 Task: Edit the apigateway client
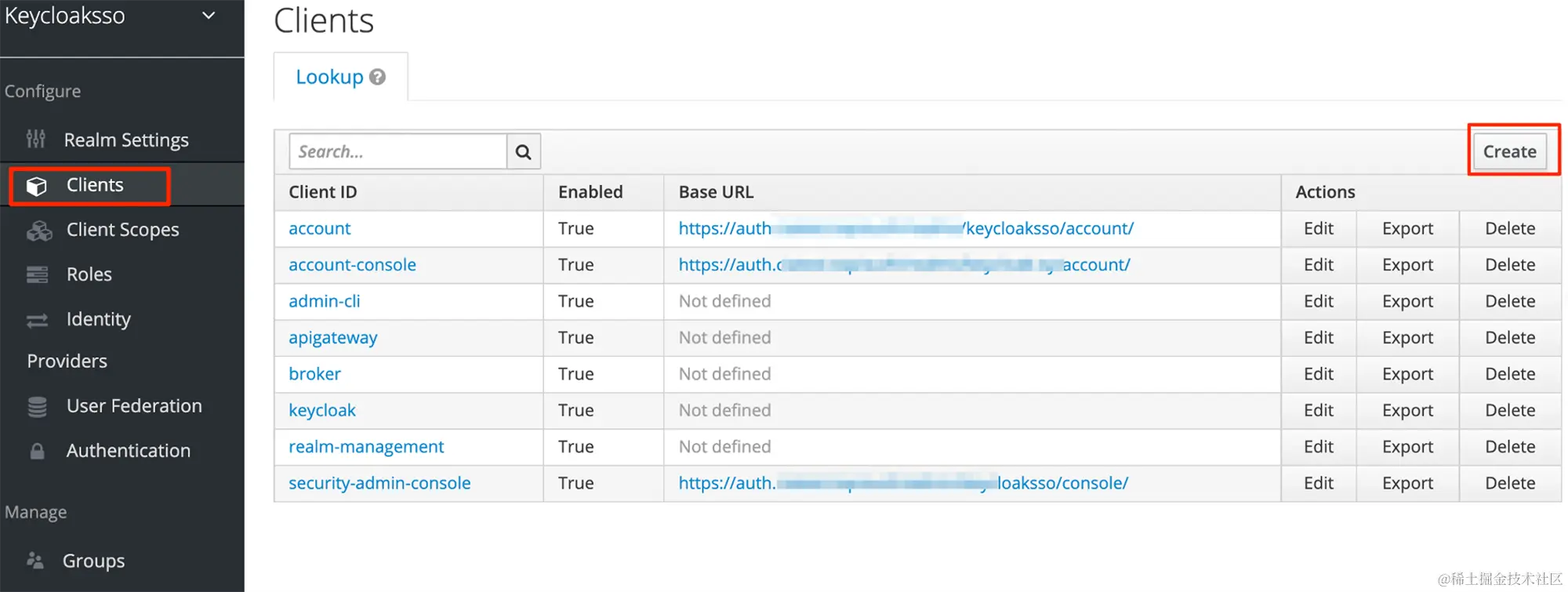click(x=1318, y=338)
